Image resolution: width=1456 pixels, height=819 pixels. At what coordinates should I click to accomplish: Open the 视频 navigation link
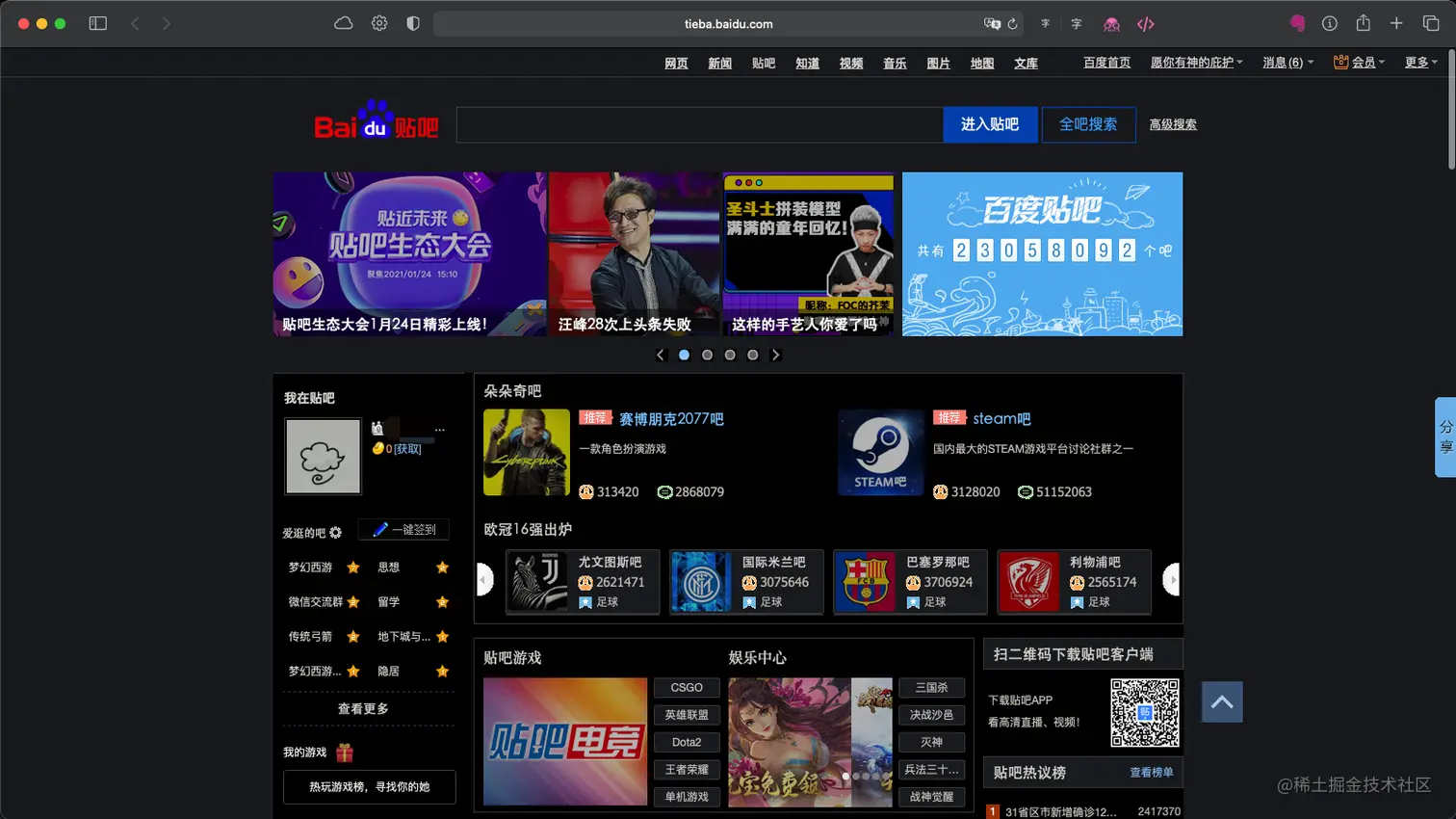click(851, 64)
